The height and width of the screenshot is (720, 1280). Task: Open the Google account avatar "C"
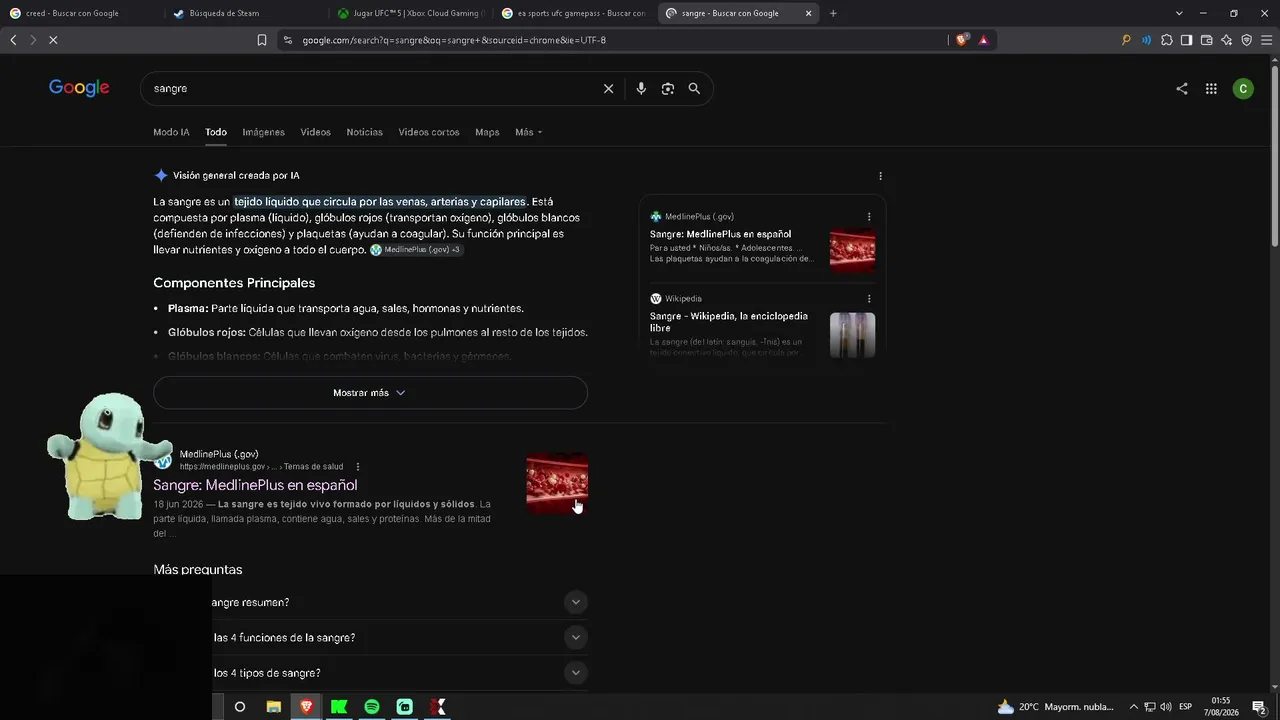coord(1243,89)
